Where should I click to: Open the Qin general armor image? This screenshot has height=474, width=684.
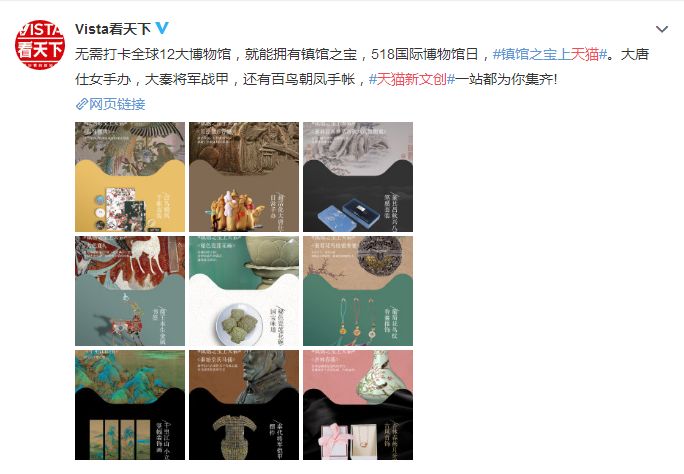(x=244, y=405)
